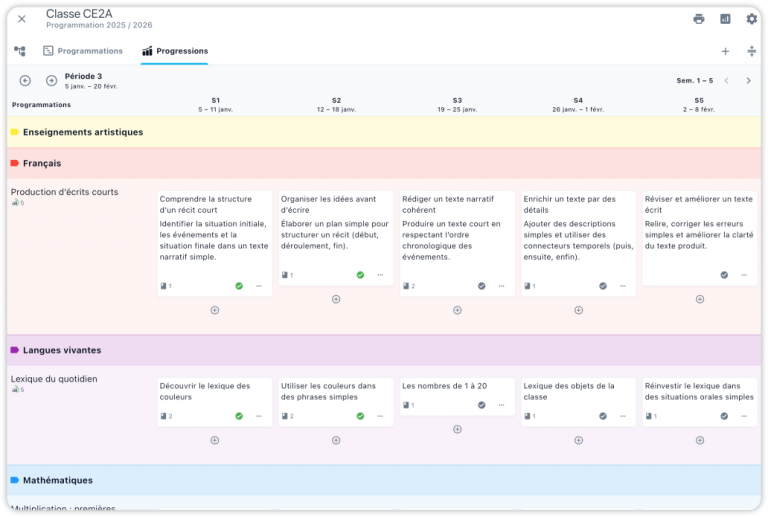Collapse Enseignements artistiques section
Image resolution: width=768 pixels, height=517 pixels.
click(x=384, y=132)
